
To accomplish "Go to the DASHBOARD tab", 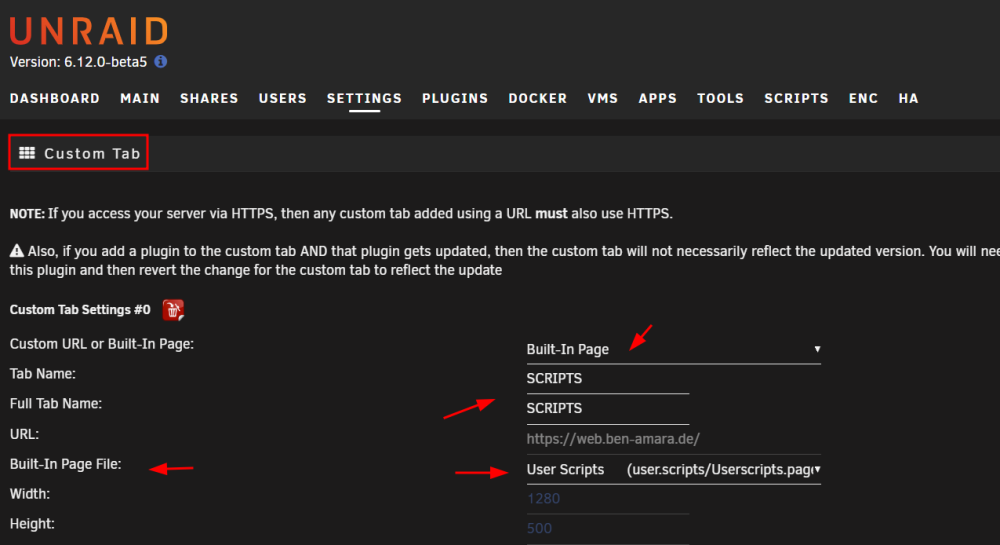I will click(x=55, y=98).
